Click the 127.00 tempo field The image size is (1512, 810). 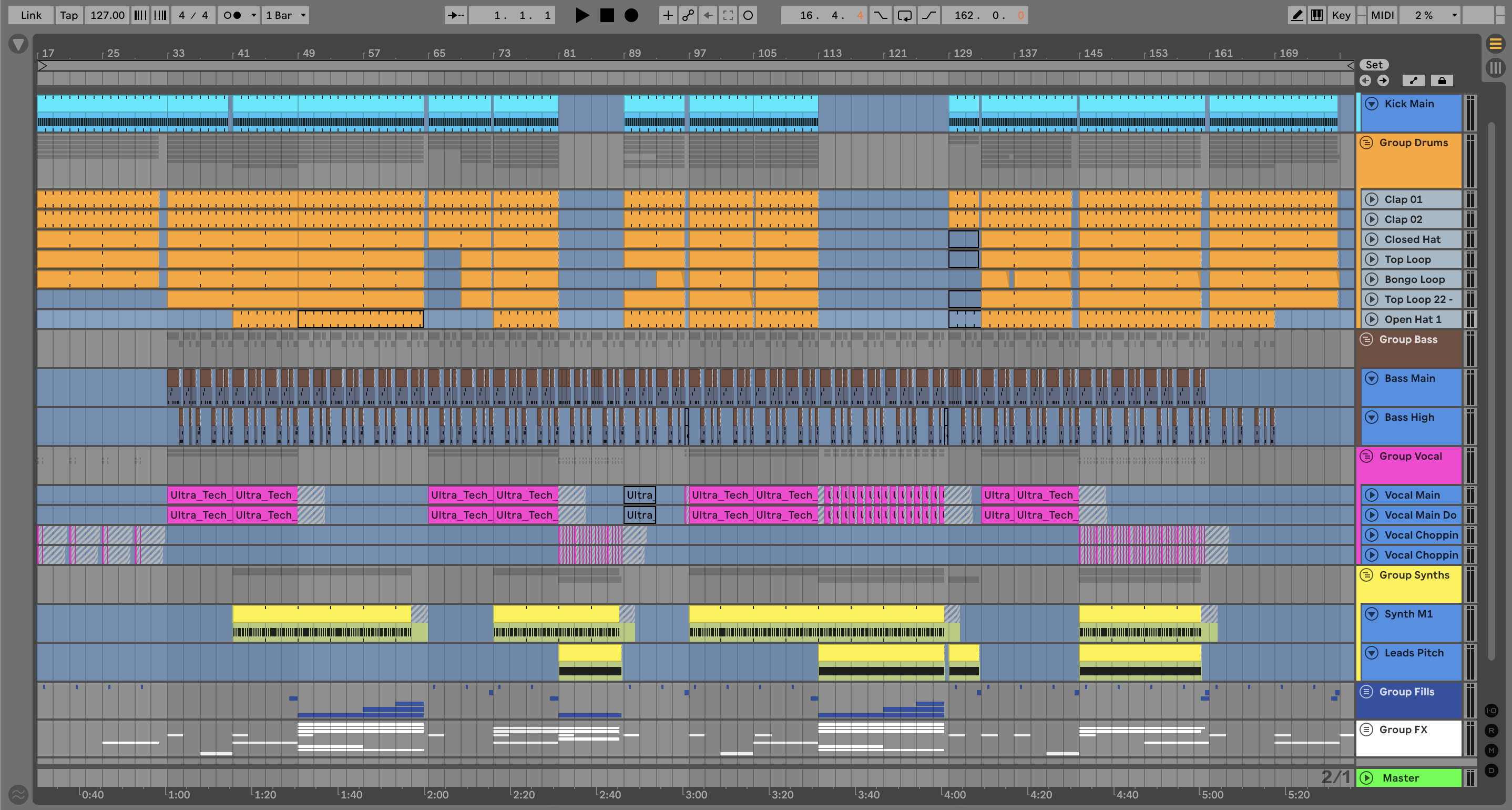pos(107,15)
